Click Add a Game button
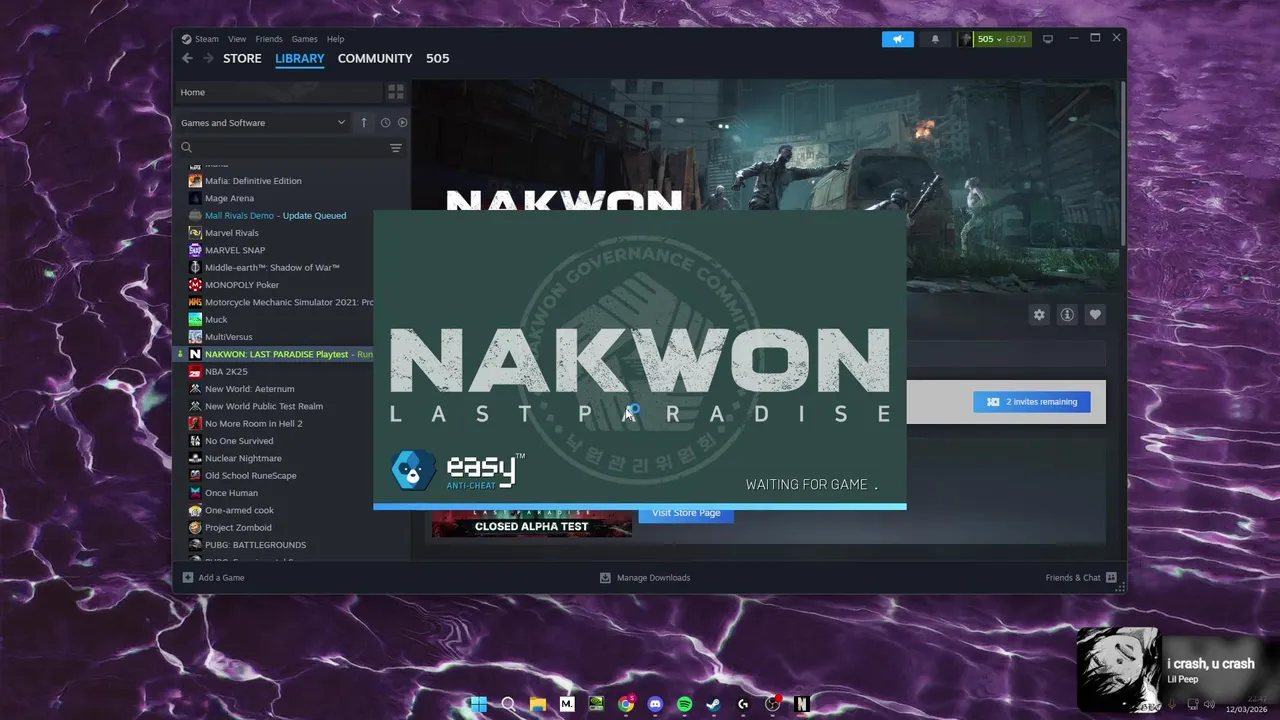This screenshot has width=1280, height=720. 213,577
